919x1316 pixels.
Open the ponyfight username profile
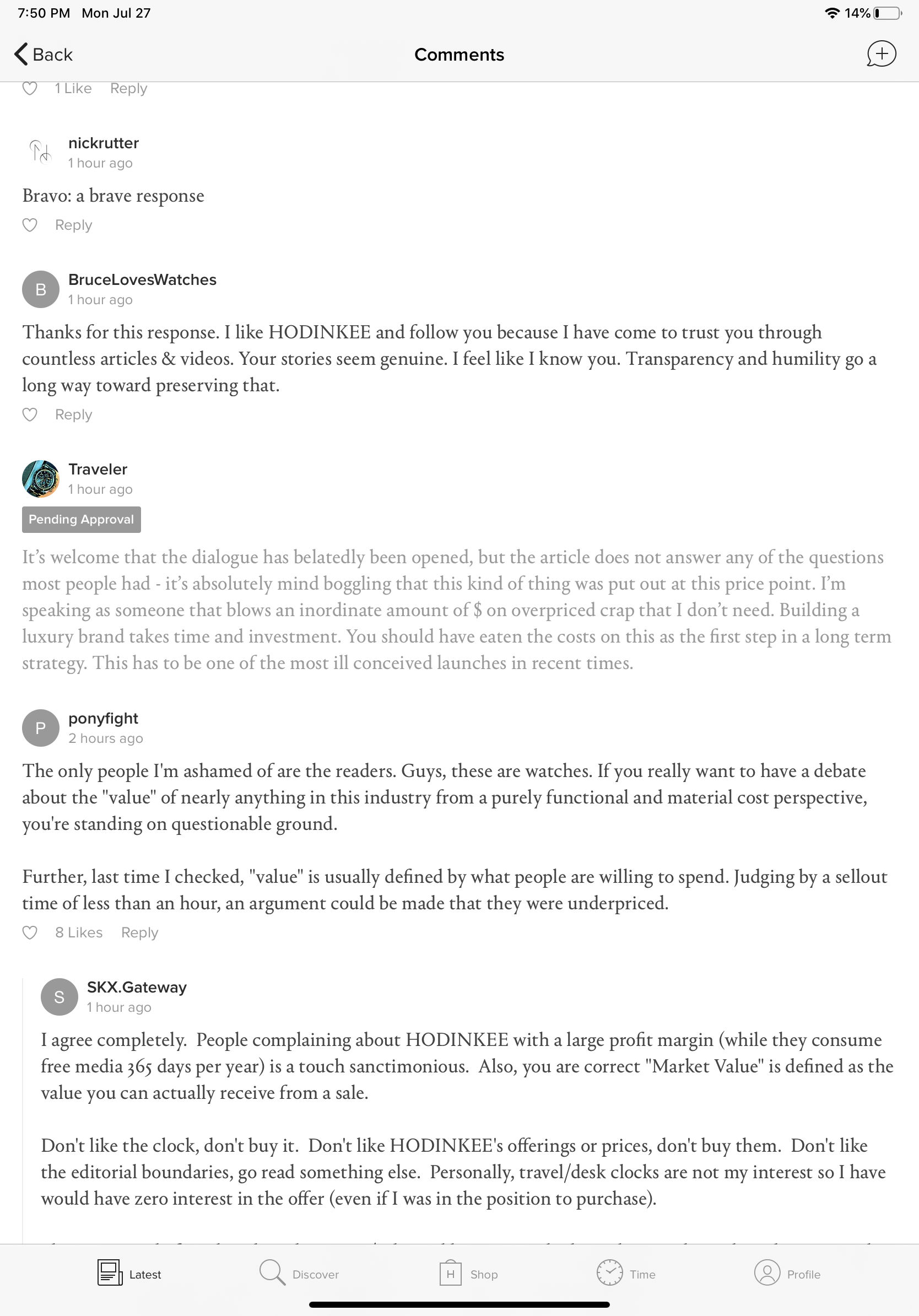(103, 718)
